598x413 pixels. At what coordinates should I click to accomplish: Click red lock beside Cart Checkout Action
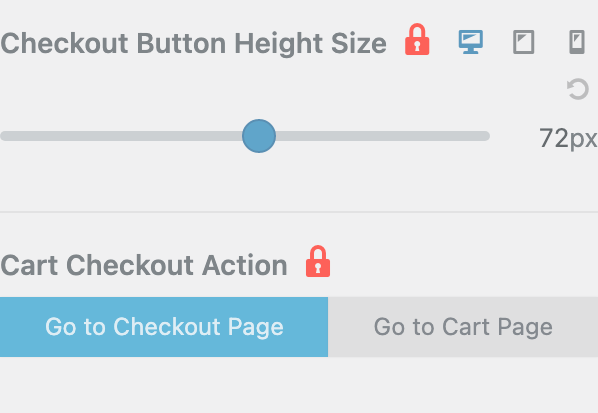pos(318,261)
